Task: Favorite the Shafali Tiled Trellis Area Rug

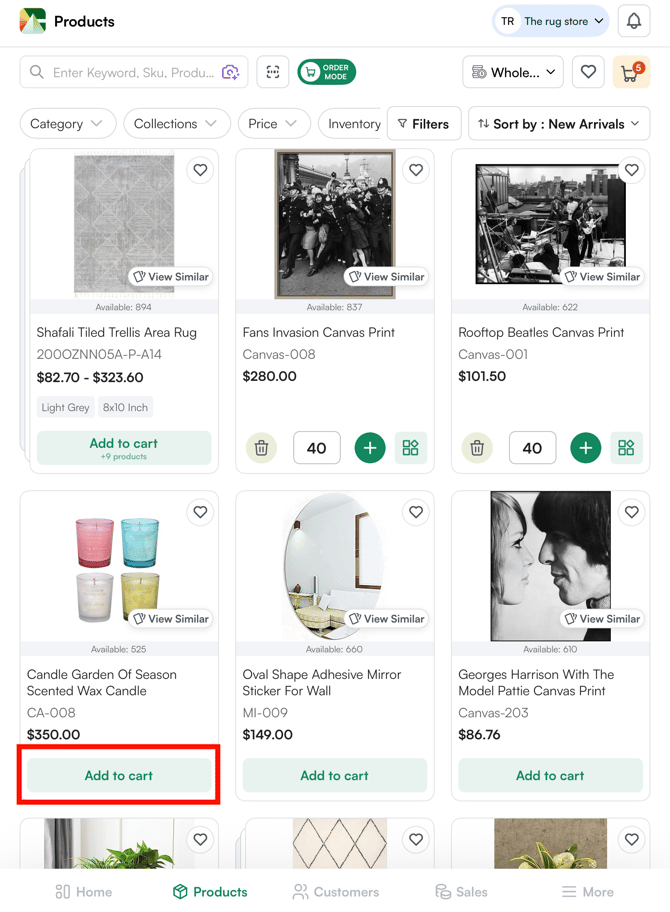Action: click(x=200, y=170)
